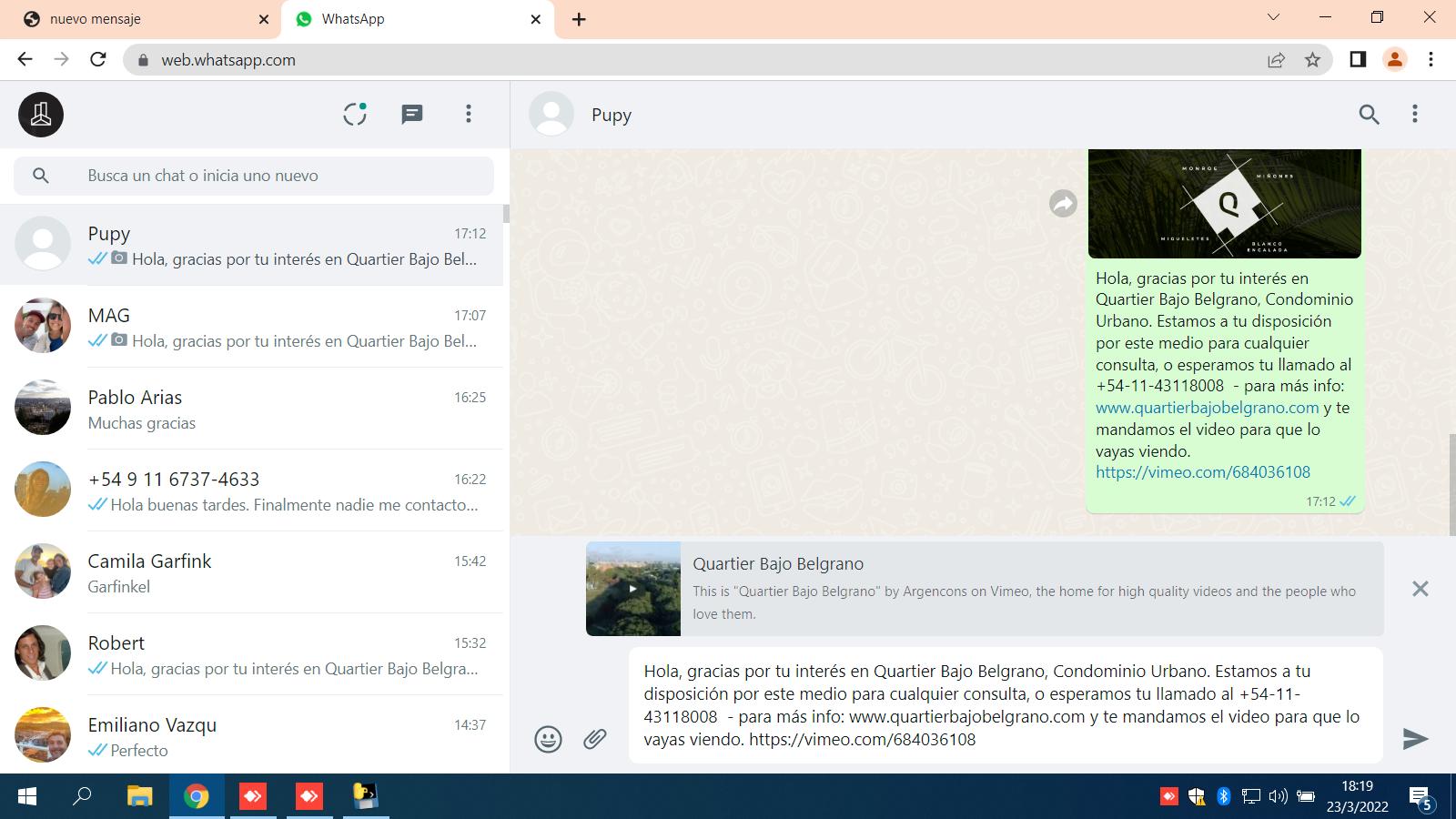Viewport: 1456px width, 819px height.
Task: Open the Robert conversation
Action: [x=251, y=654]
